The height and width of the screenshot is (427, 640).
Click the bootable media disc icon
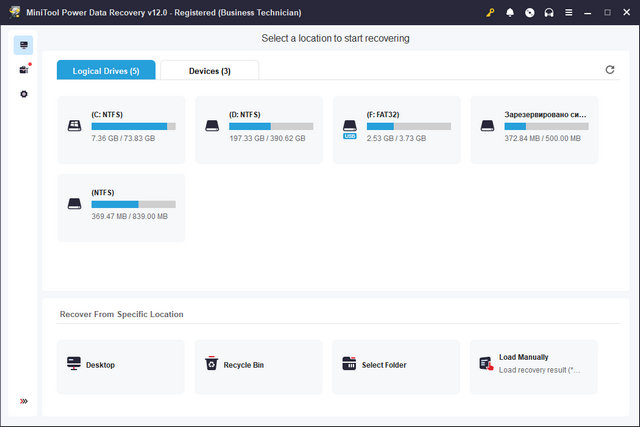(529, 12)
